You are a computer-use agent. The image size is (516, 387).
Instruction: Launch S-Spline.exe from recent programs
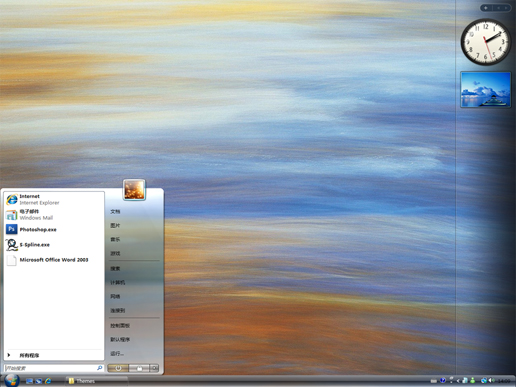click(x=54, y=245)
